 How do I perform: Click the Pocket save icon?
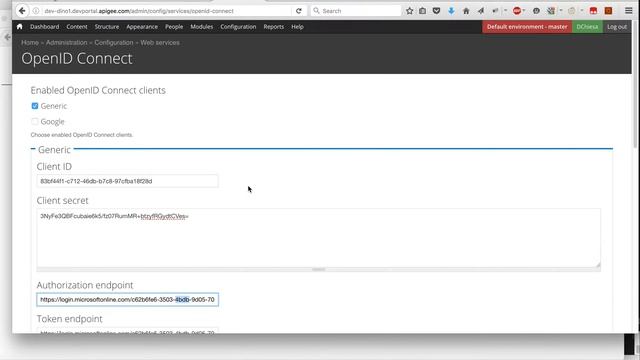436,11
